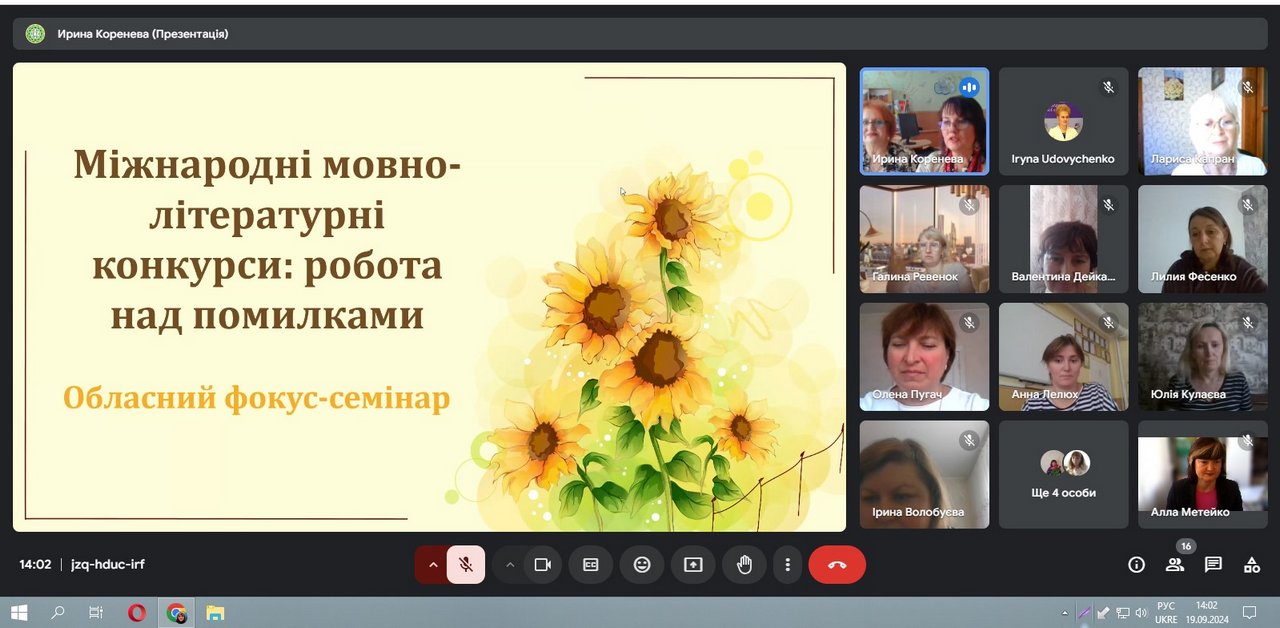Click the presenter avatar icon in top bar

(35, 34)
